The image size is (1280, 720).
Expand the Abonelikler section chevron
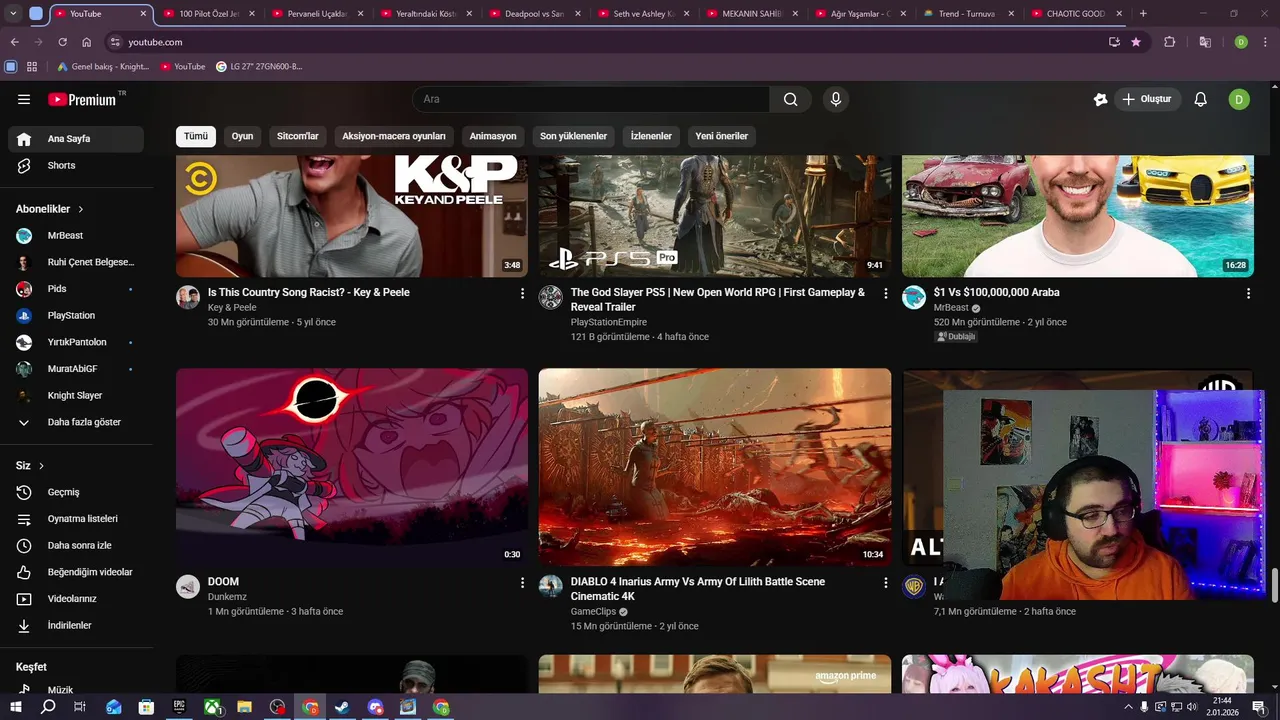point(81,209)
